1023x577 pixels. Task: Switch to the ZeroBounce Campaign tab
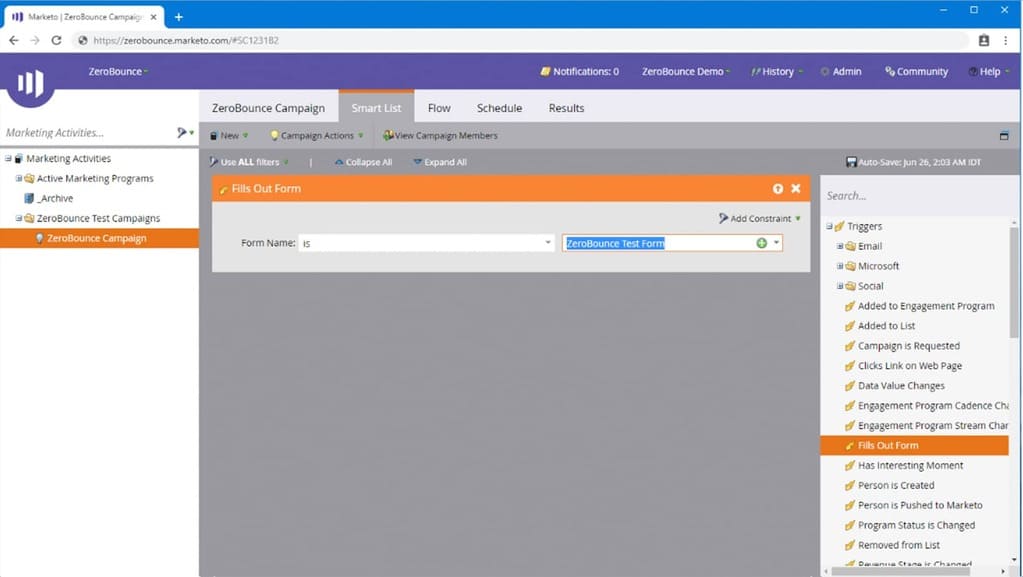[x=268, y=108]
